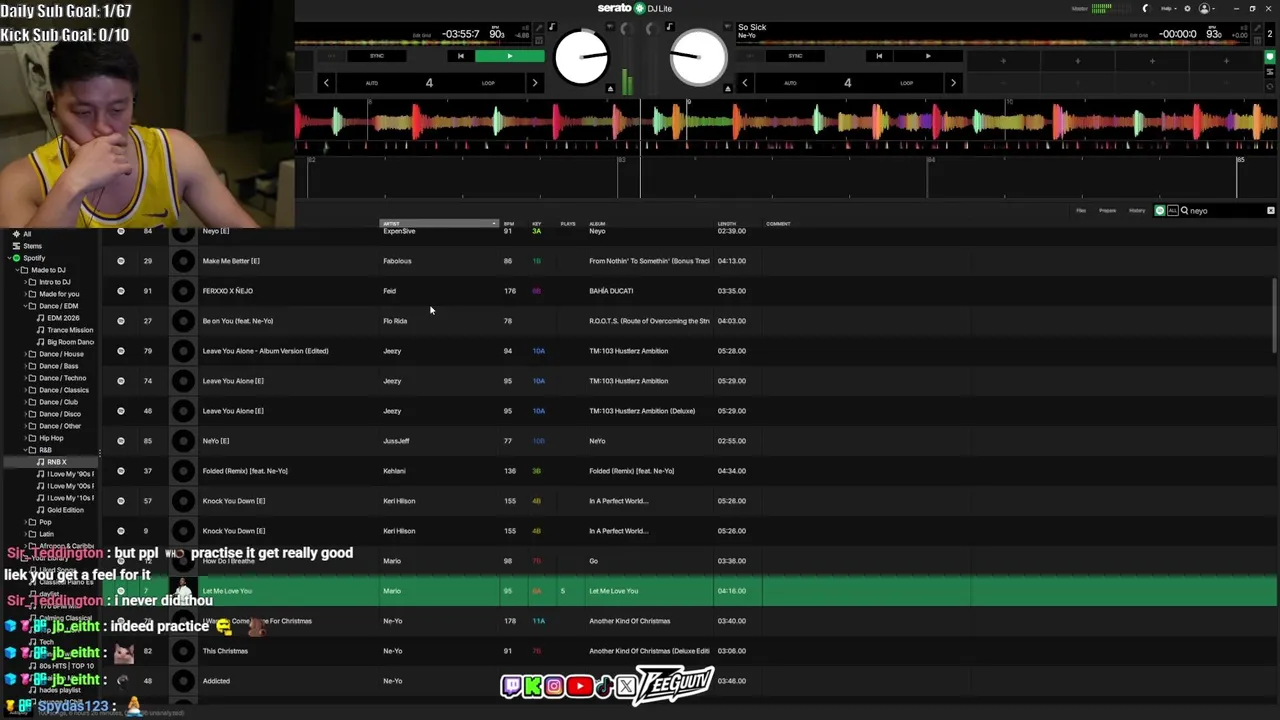Open the Prepare panel tab
Viewport: 1280px width, 720px height.
(1108, 211)
